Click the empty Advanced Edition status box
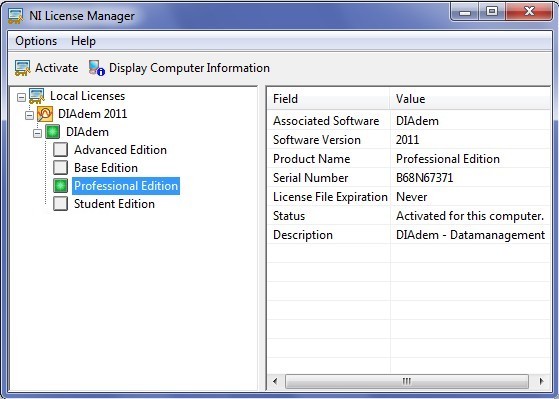The width and height of the screenshot is (559, 399). pos(61,150)
